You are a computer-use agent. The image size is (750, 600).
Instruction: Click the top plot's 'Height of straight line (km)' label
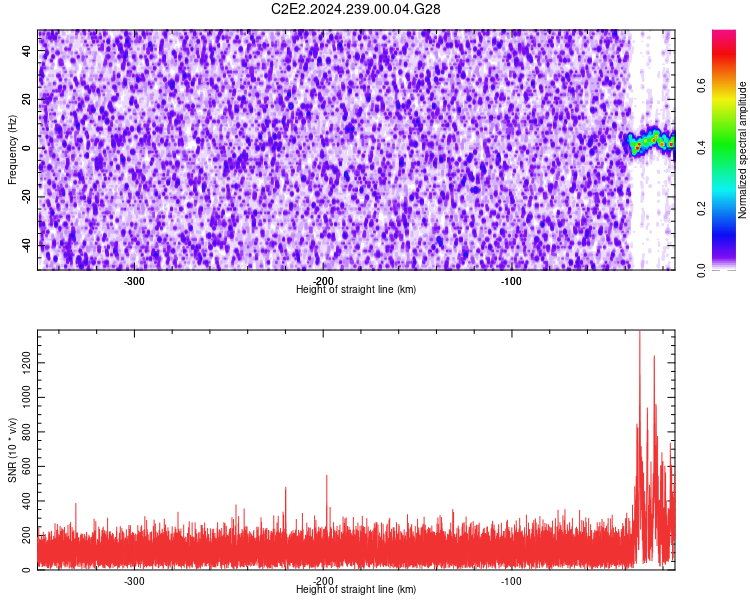356,289
